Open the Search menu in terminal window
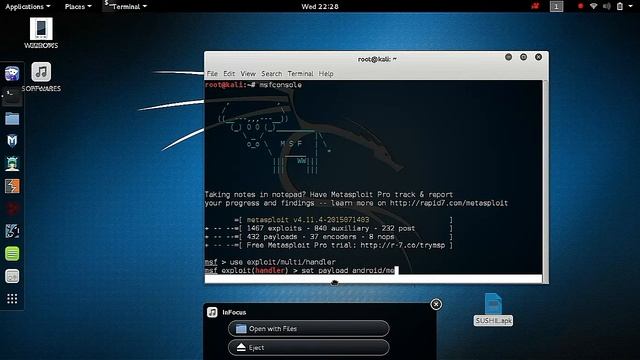 coord(271,73)
